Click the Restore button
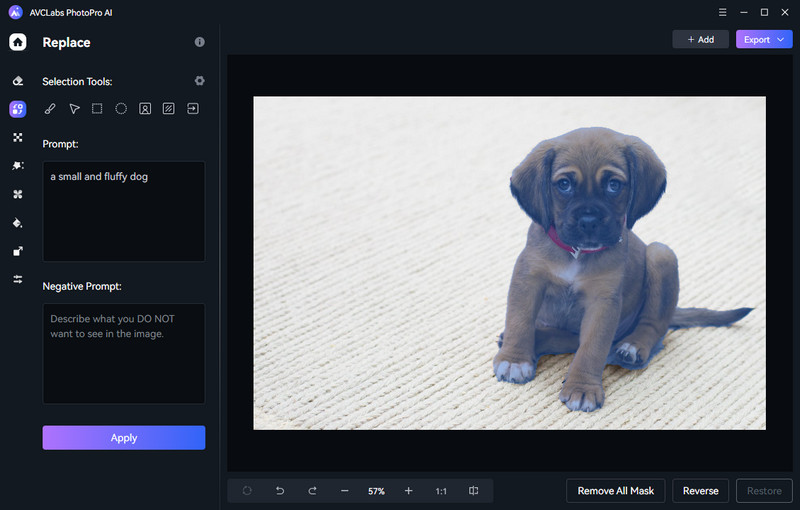Viewport: 800px width, 510px height. 764,491
